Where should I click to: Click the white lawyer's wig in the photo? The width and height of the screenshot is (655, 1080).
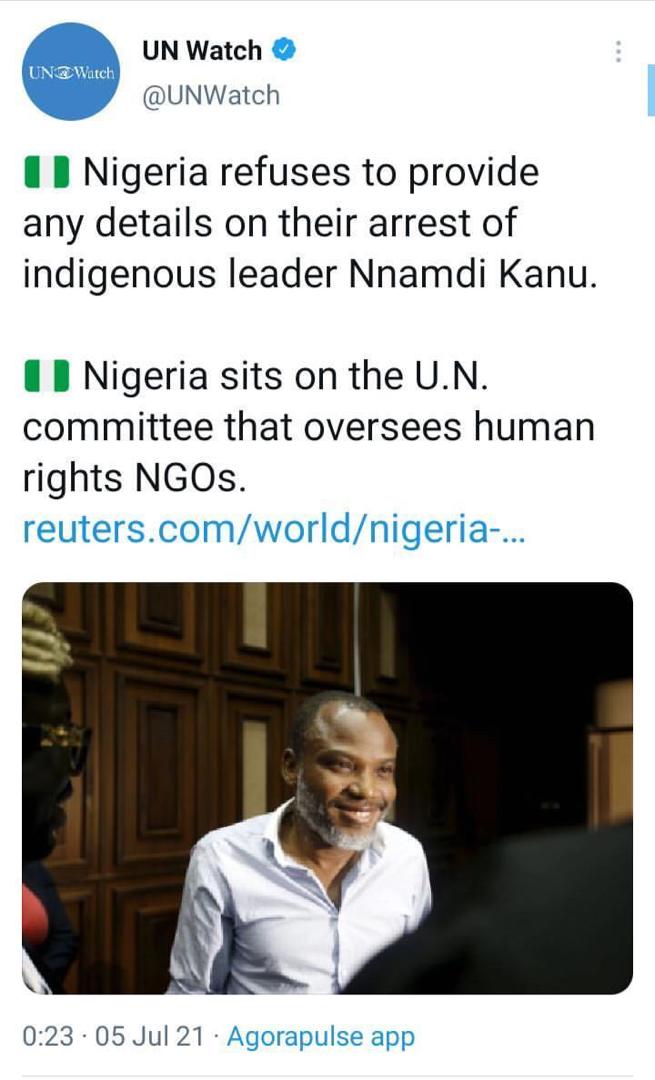[x=45, y=642]
